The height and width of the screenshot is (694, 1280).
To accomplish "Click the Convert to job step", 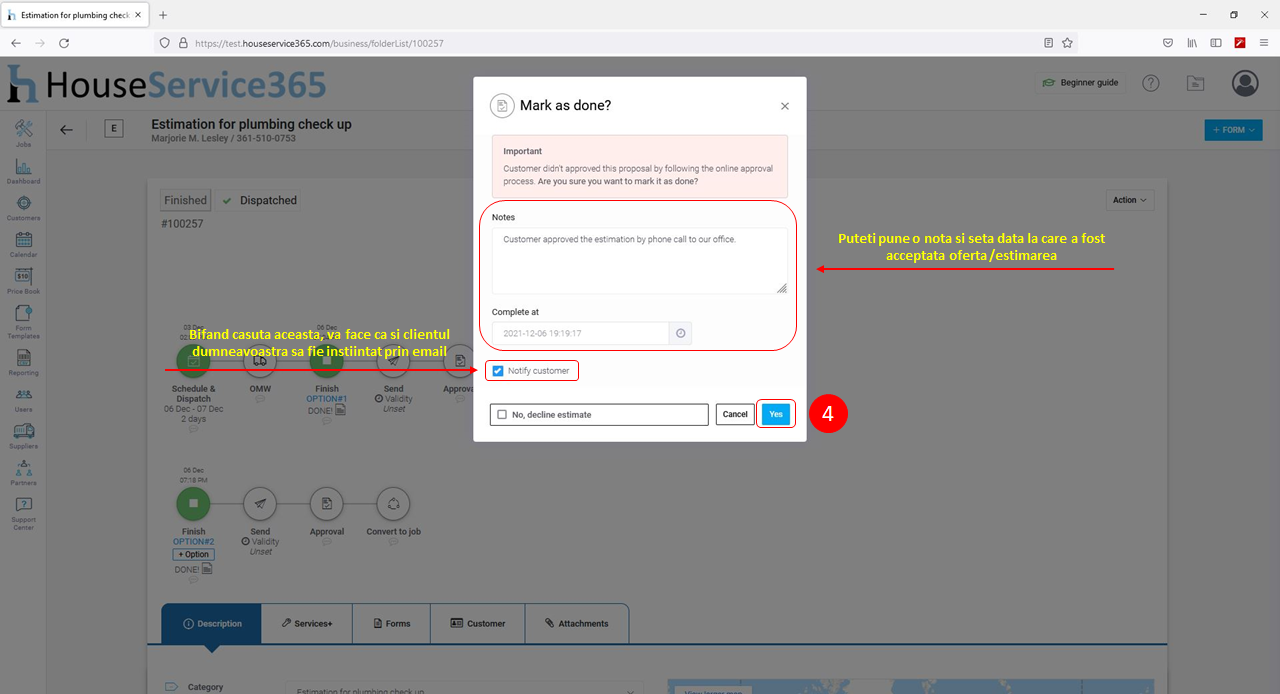I will (x=393, y=503).
